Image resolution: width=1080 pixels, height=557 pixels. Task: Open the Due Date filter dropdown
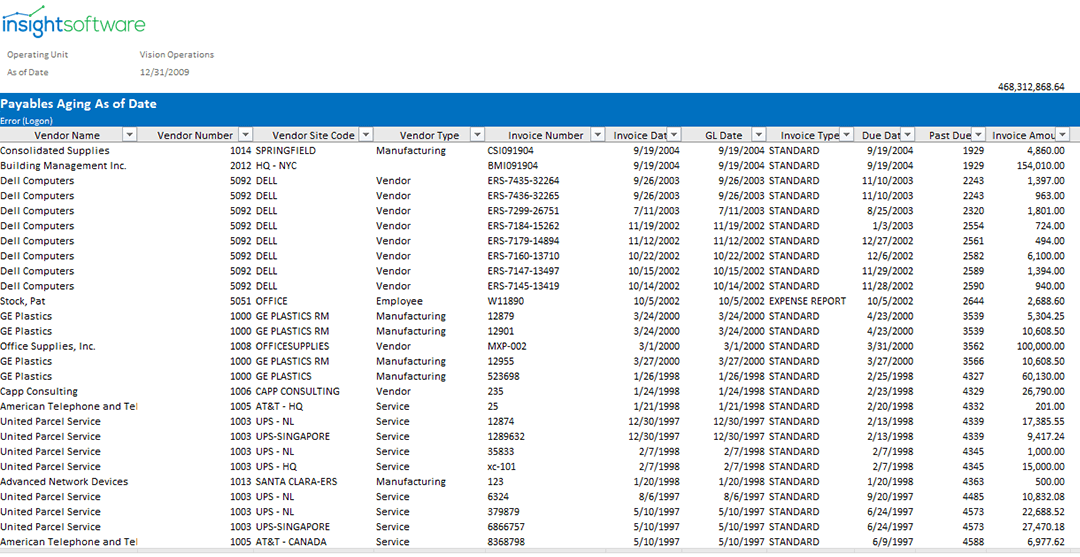click(908, 135)
